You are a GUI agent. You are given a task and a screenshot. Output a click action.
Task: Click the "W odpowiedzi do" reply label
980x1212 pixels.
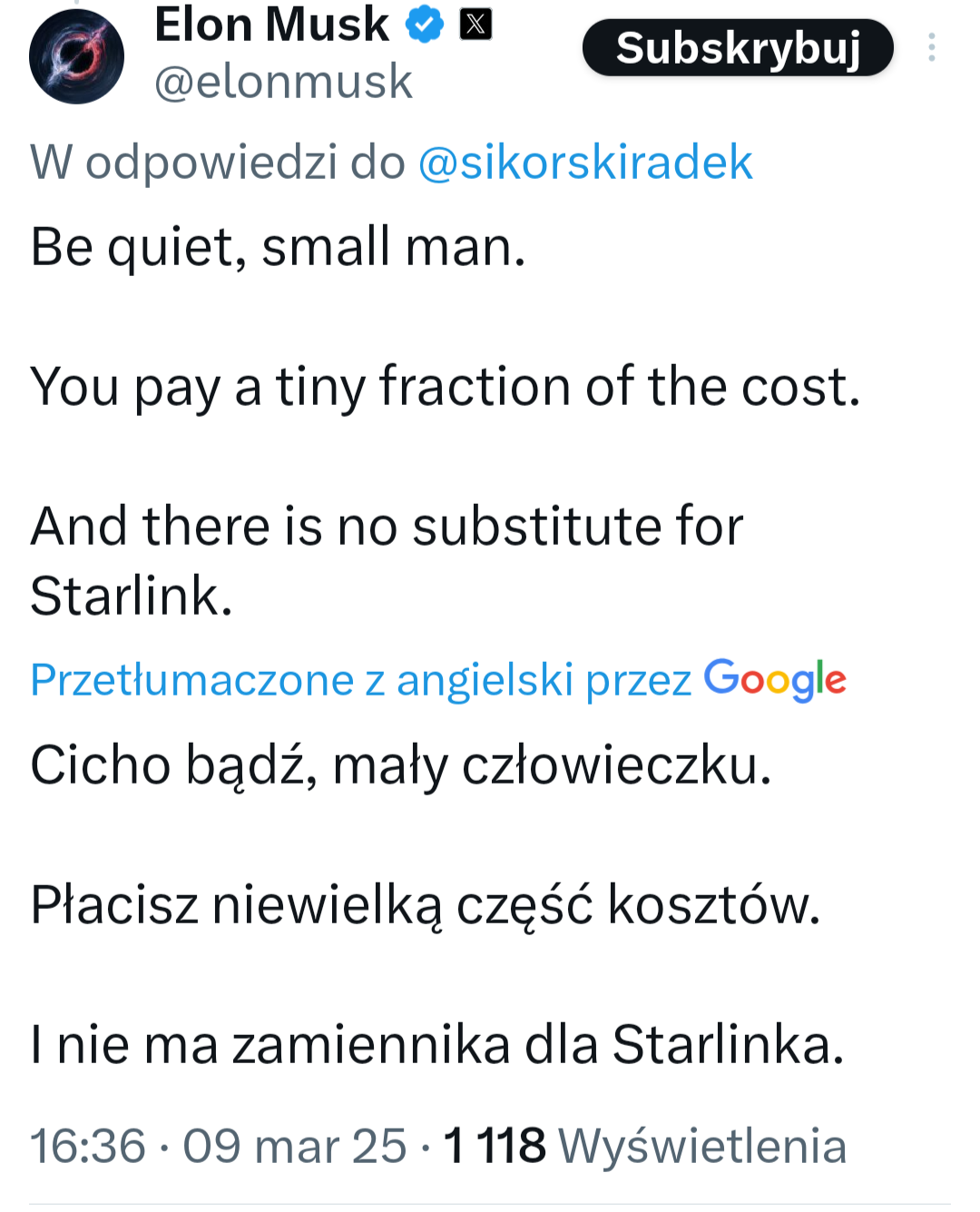(x=218, y=163)
